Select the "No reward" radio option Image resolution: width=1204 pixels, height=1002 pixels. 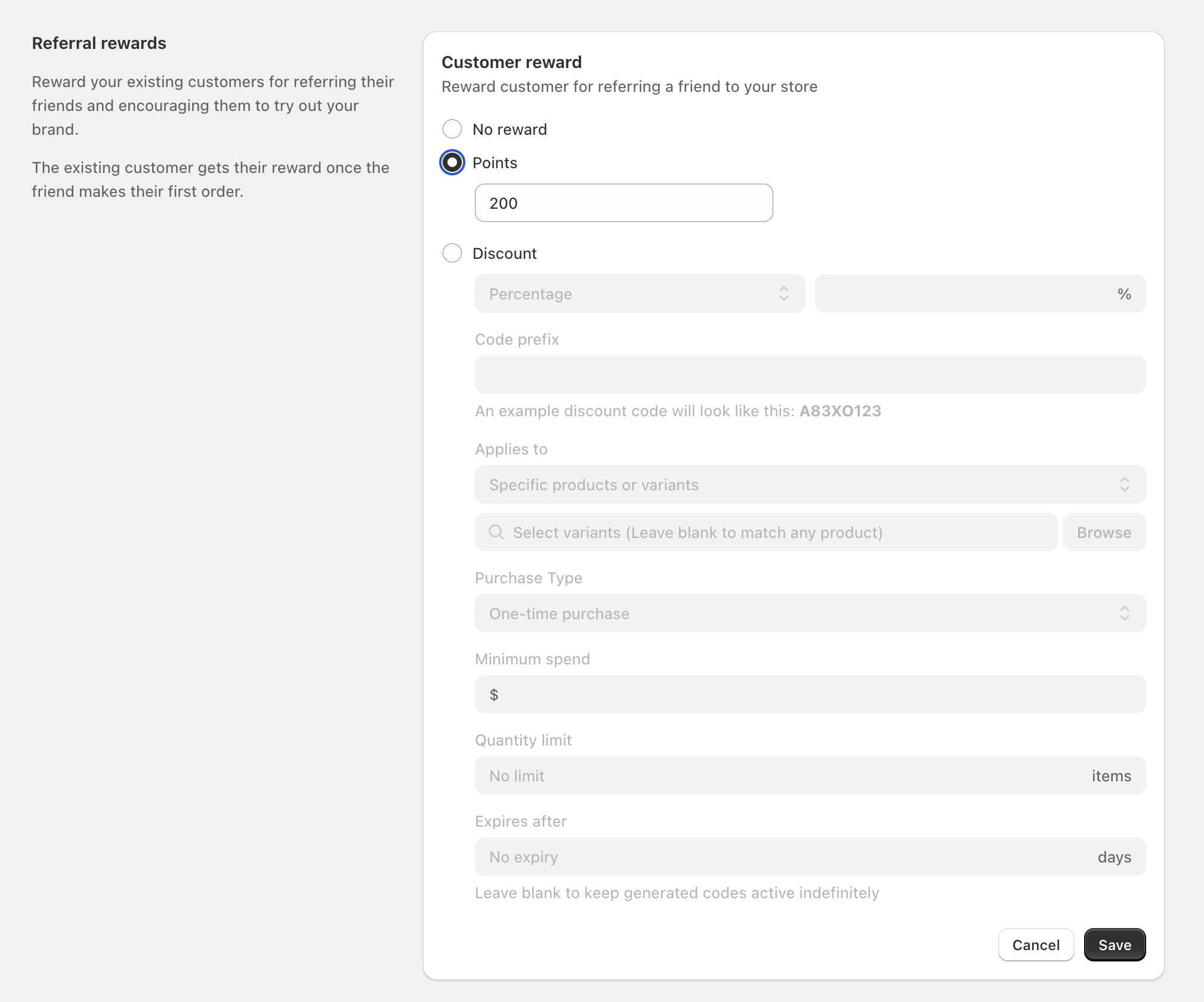(452, 129)
